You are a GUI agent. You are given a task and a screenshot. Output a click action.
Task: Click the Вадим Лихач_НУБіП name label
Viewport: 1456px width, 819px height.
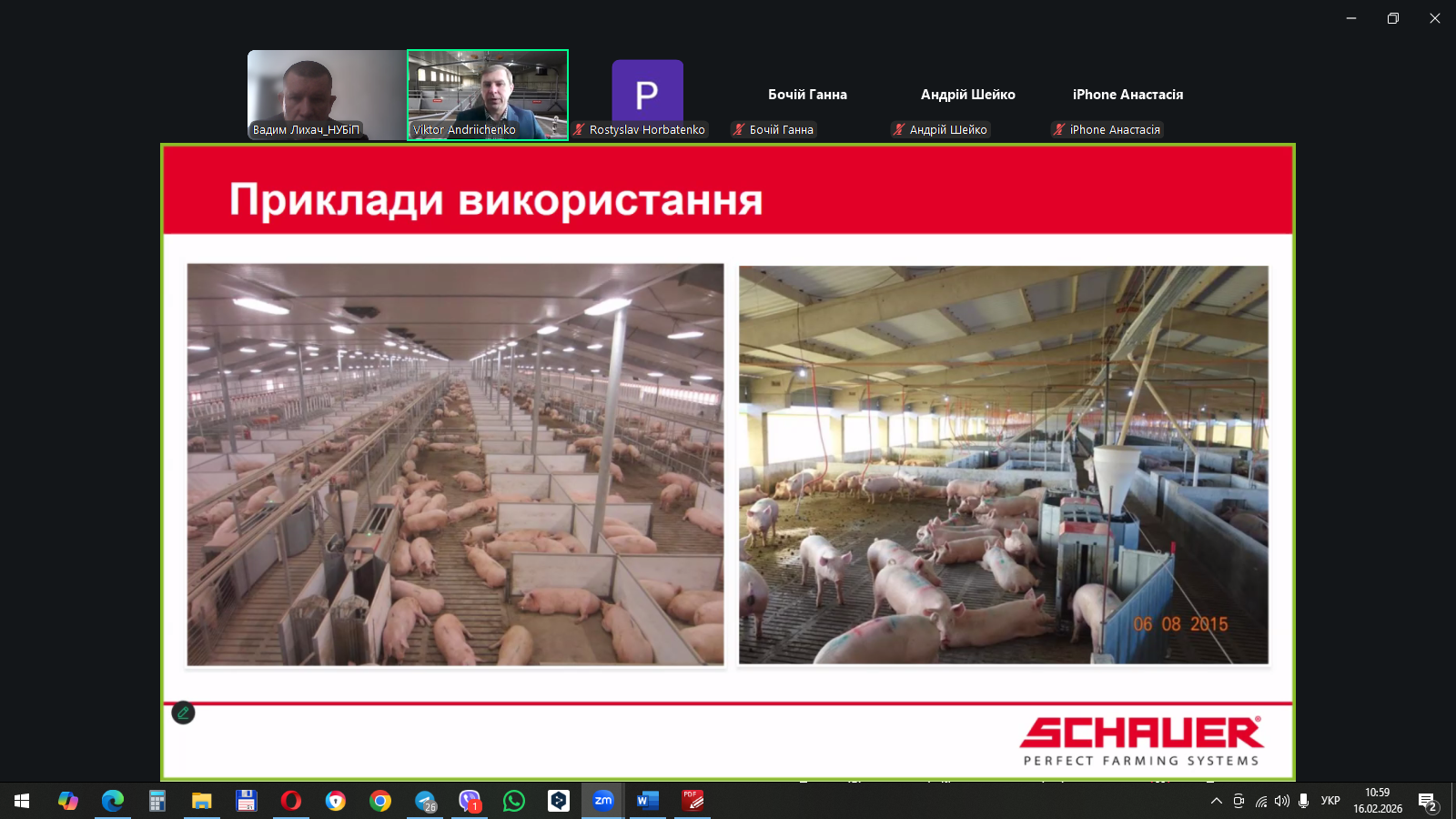click(307, 129)
